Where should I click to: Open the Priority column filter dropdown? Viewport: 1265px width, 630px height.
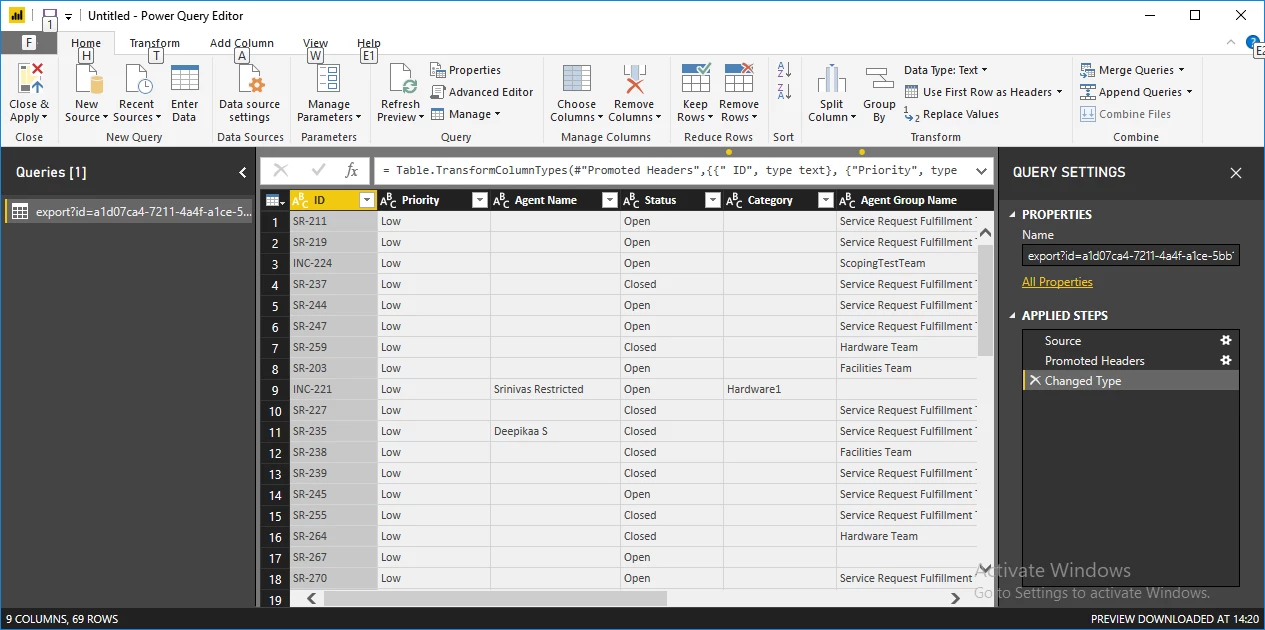[x=479, y=200]
